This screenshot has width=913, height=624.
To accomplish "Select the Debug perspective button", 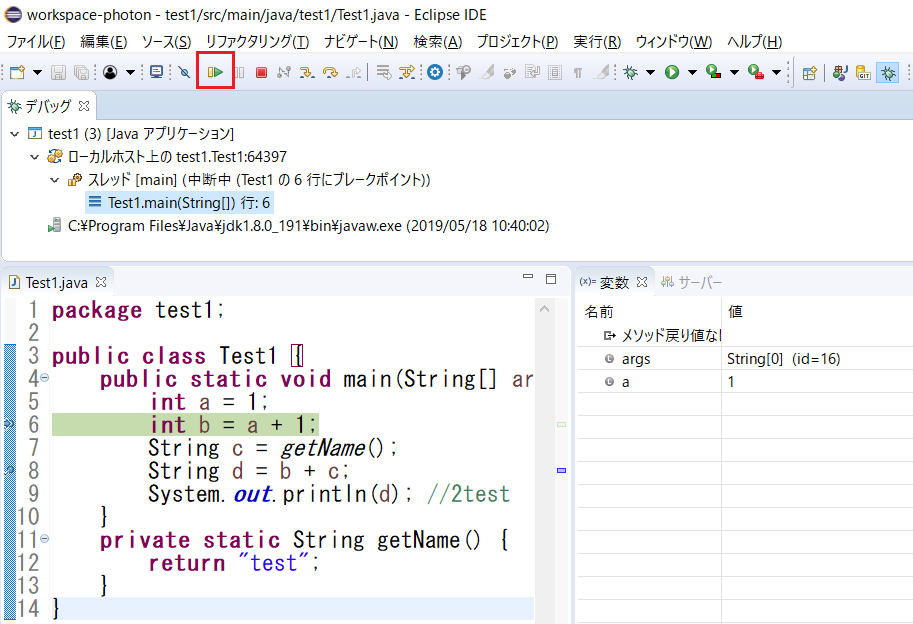I will pos(887,72).
